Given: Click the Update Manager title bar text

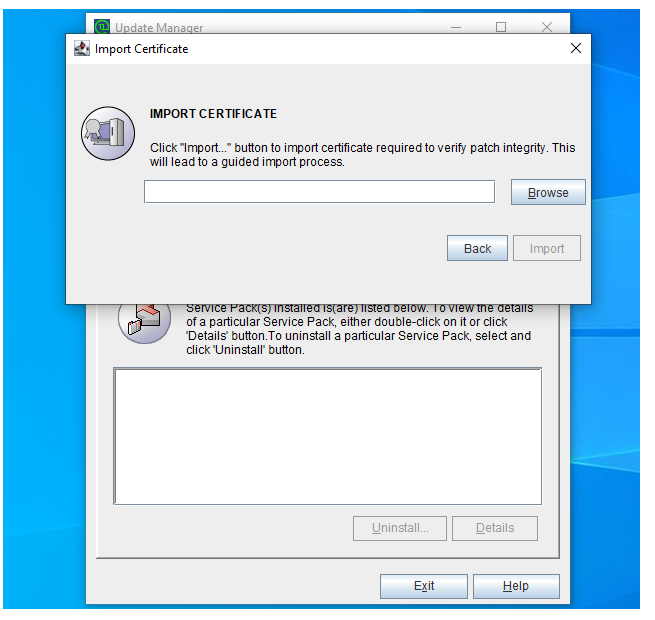Looking at the screenshot, I should point(159,28).
